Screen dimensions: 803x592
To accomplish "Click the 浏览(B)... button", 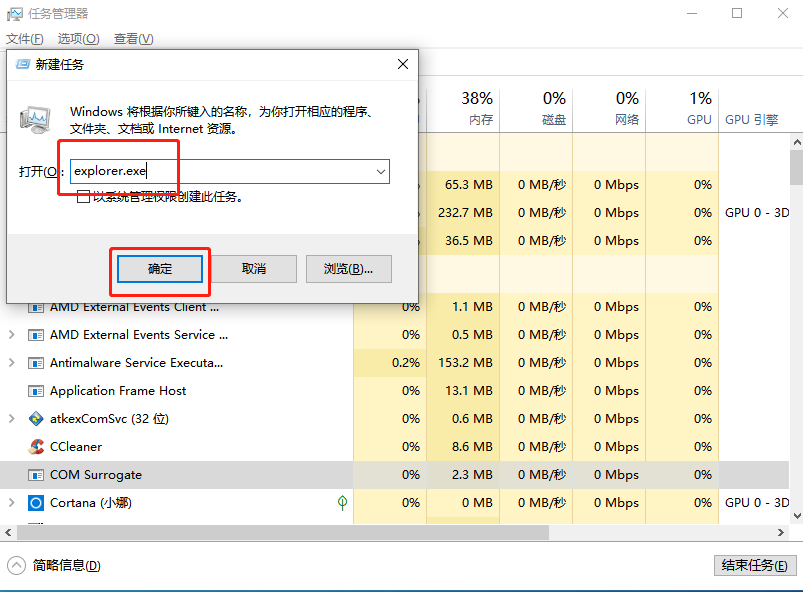I will point(348,269).
